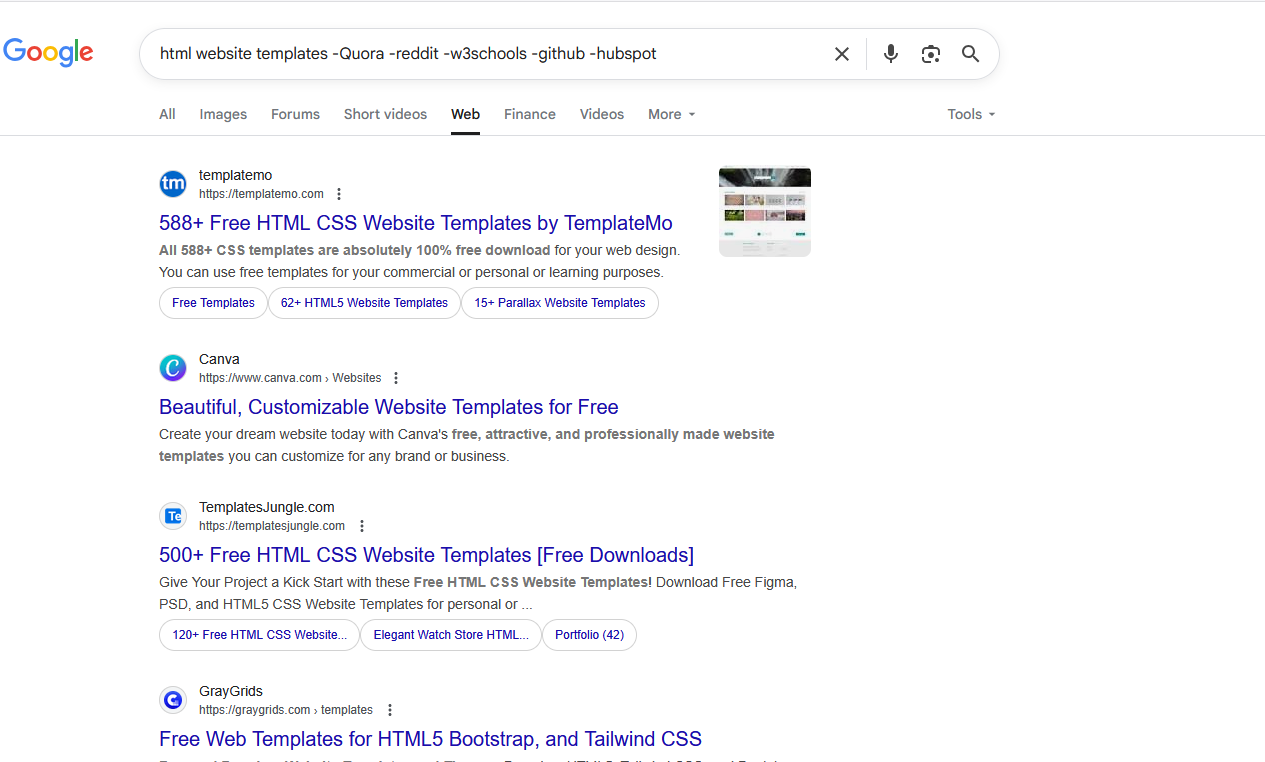This screenshot has width=1265, height=762.
Task: Open three-dot menu for TemplatesJungle result
Action: (x=362, y=526)
